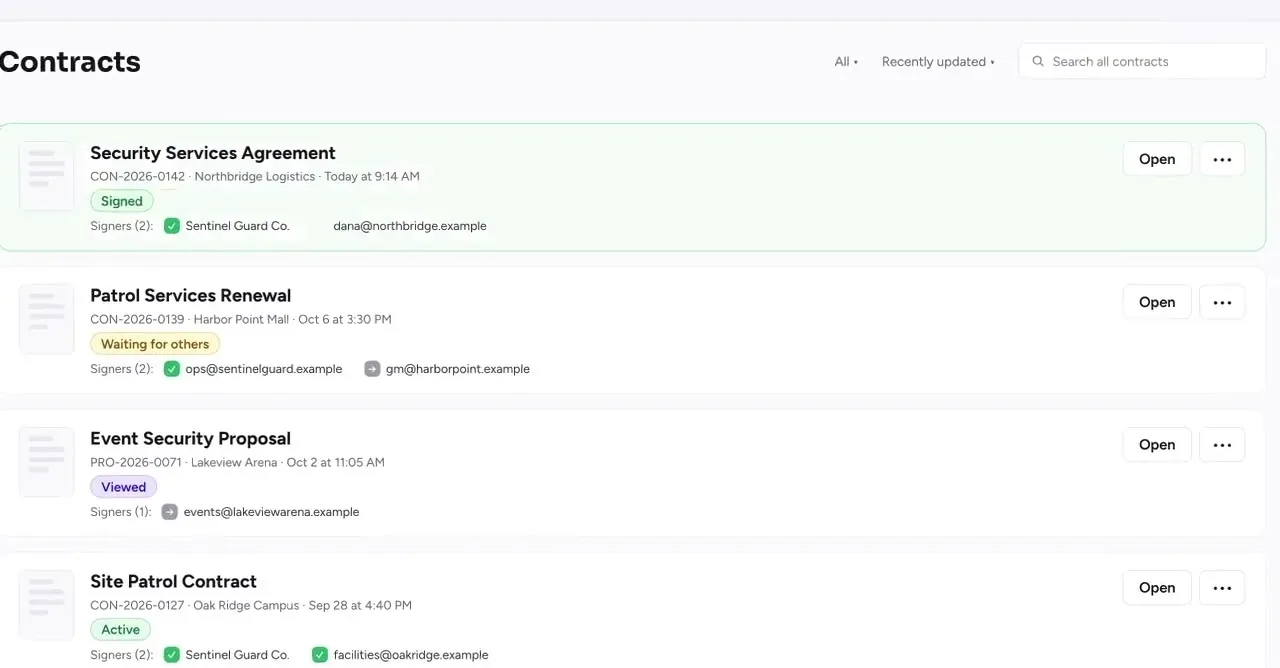Image resolution: width=1280 pixels, height=668 pixels.
Task: Click the Patrol Services Renewal title
Action: point(191,296)
